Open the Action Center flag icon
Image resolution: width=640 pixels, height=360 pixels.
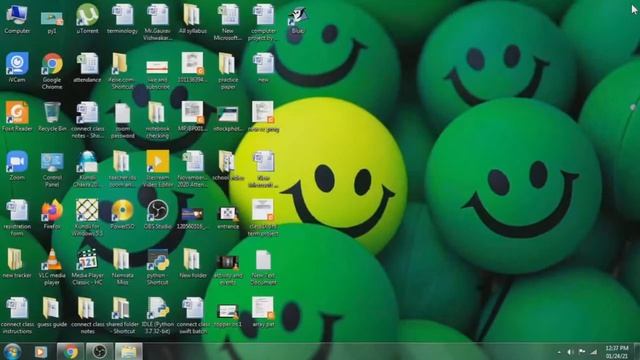(582, 352)
